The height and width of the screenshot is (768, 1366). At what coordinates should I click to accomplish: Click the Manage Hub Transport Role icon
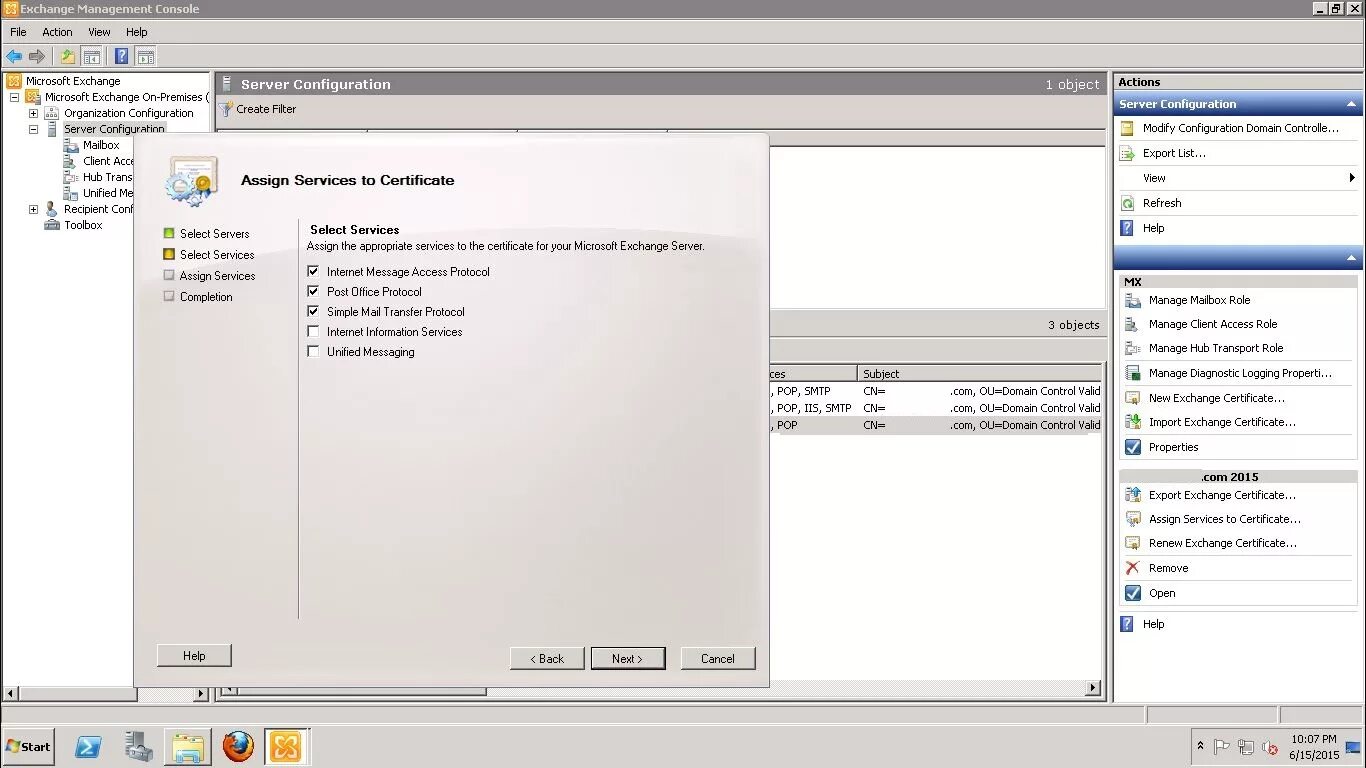(1133, 348)
